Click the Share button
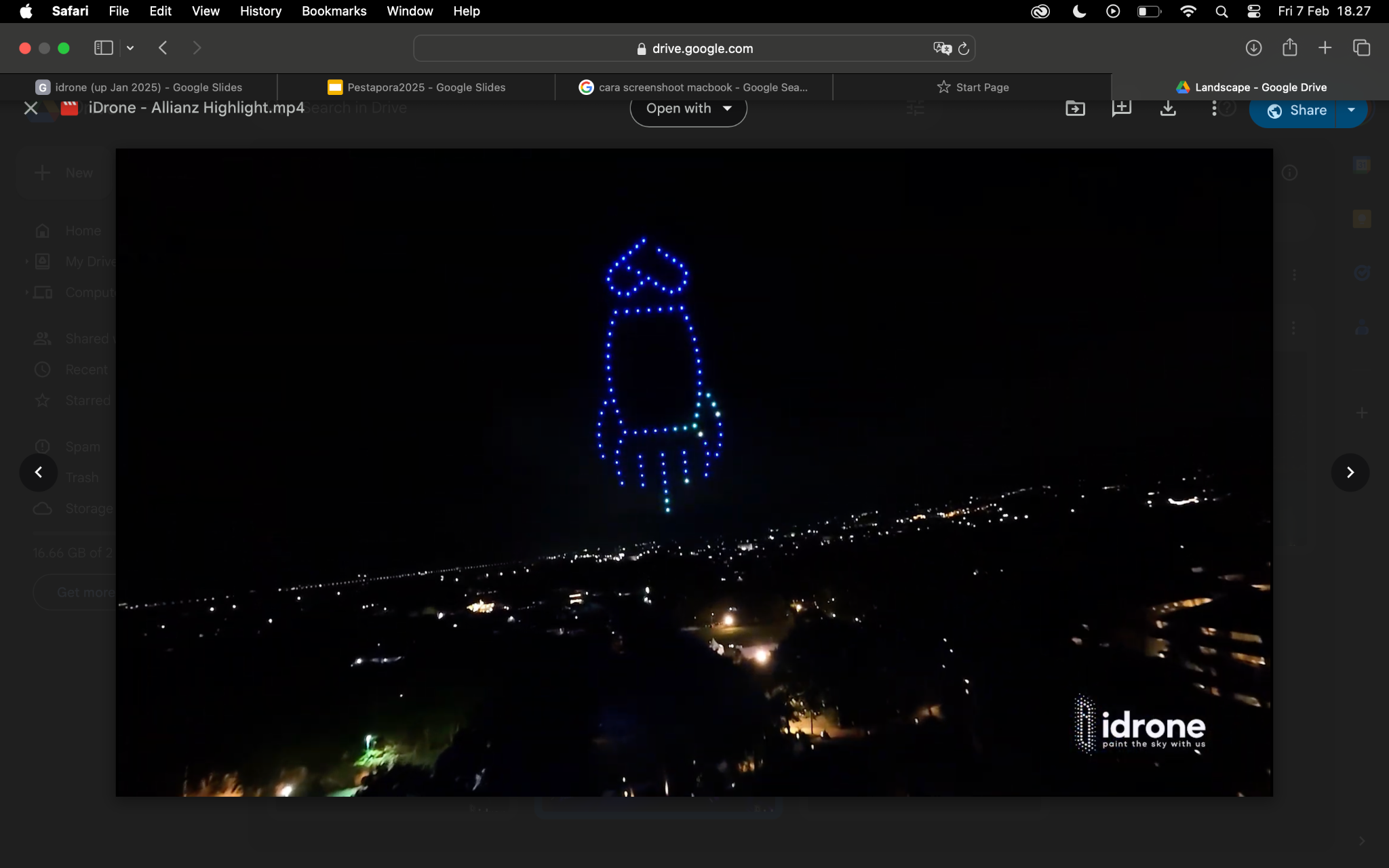Image resolution: width=1389 pixels, height=868 pixels. 1293,111
